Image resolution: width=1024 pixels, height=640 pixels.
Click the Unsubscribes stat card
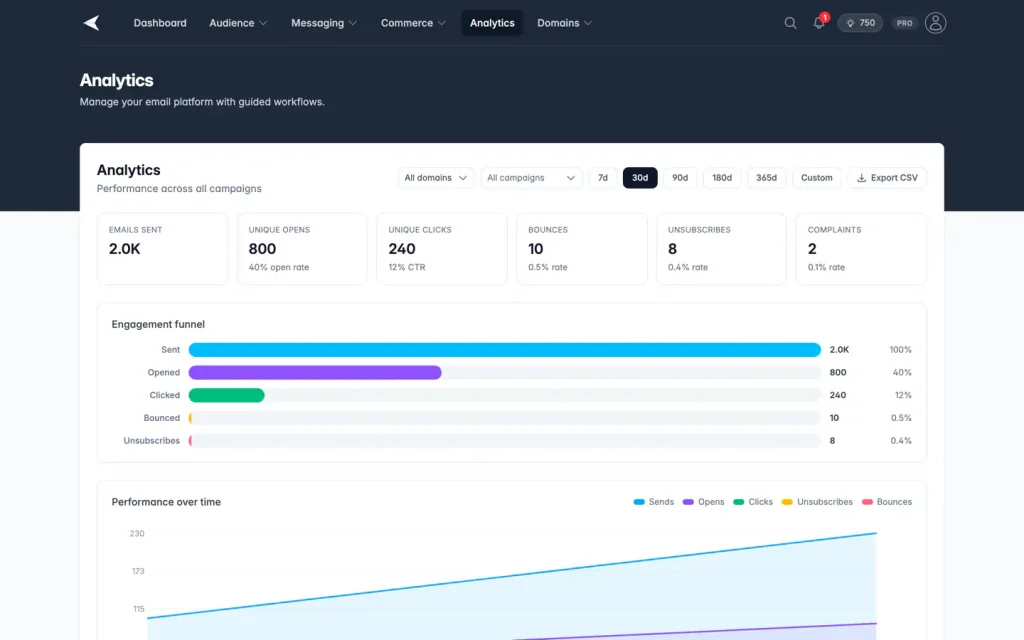pos(721,249)
